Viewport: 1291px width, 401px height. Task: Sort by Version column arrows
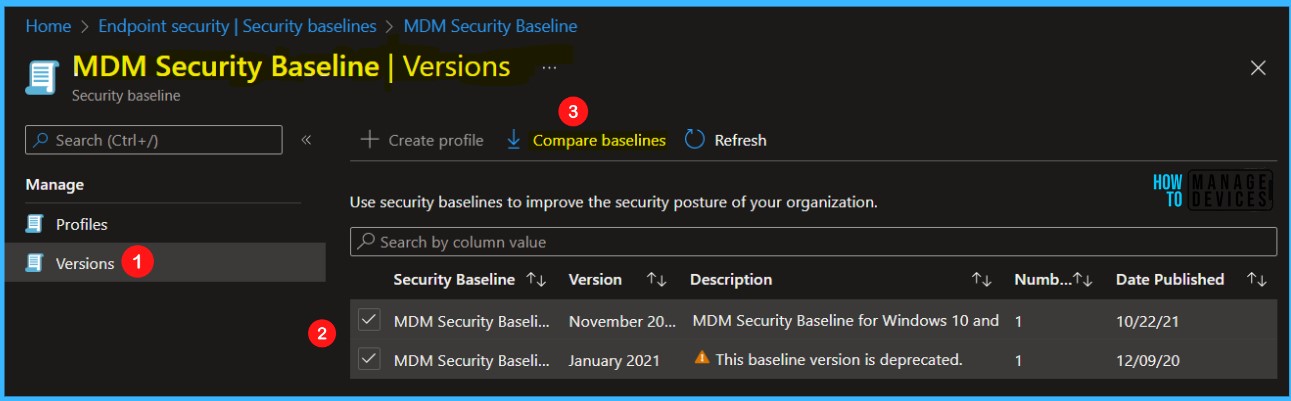[x=657, y=280]
